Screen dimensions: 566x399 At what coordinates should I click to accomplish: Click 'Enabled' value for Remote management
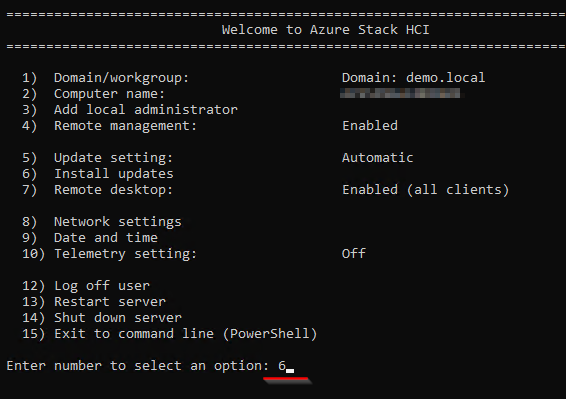(370, 126)
